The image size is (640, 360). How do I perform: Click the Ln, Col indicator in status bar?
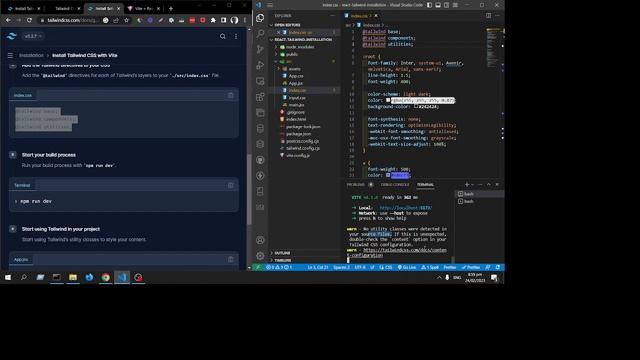(318, 267)
